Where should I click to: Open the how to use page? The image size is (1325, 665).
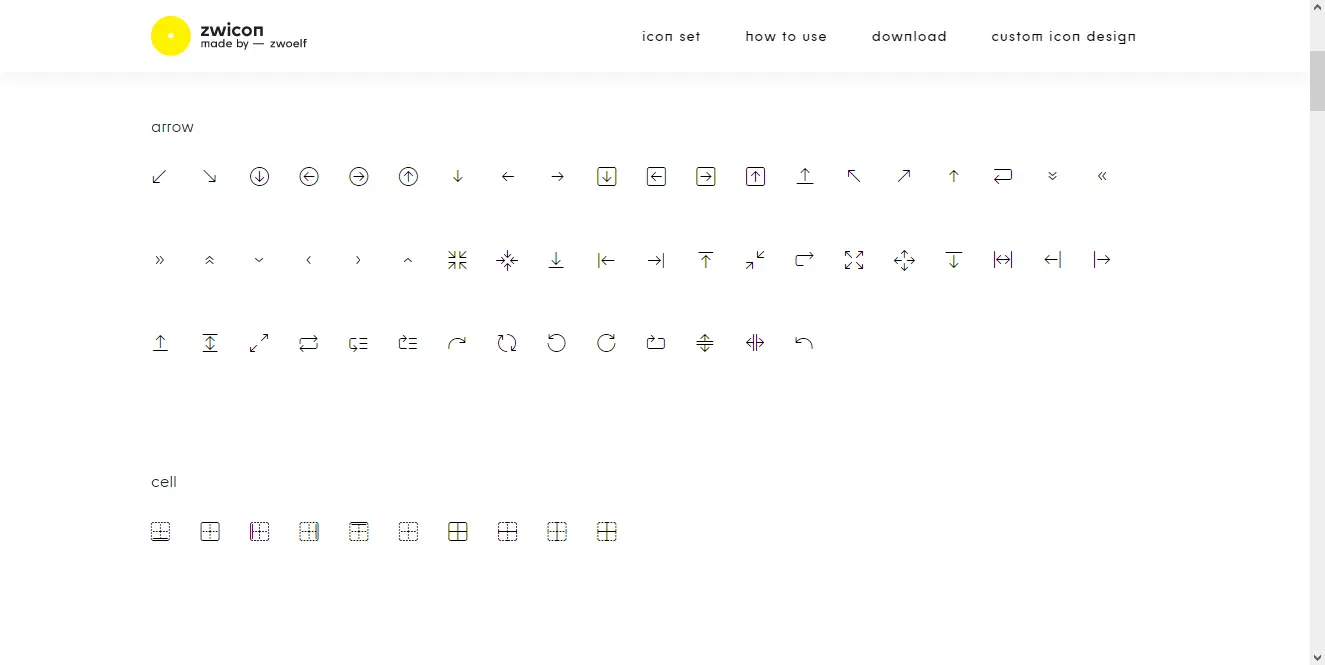pyautogui.click(x=786, y=37)
